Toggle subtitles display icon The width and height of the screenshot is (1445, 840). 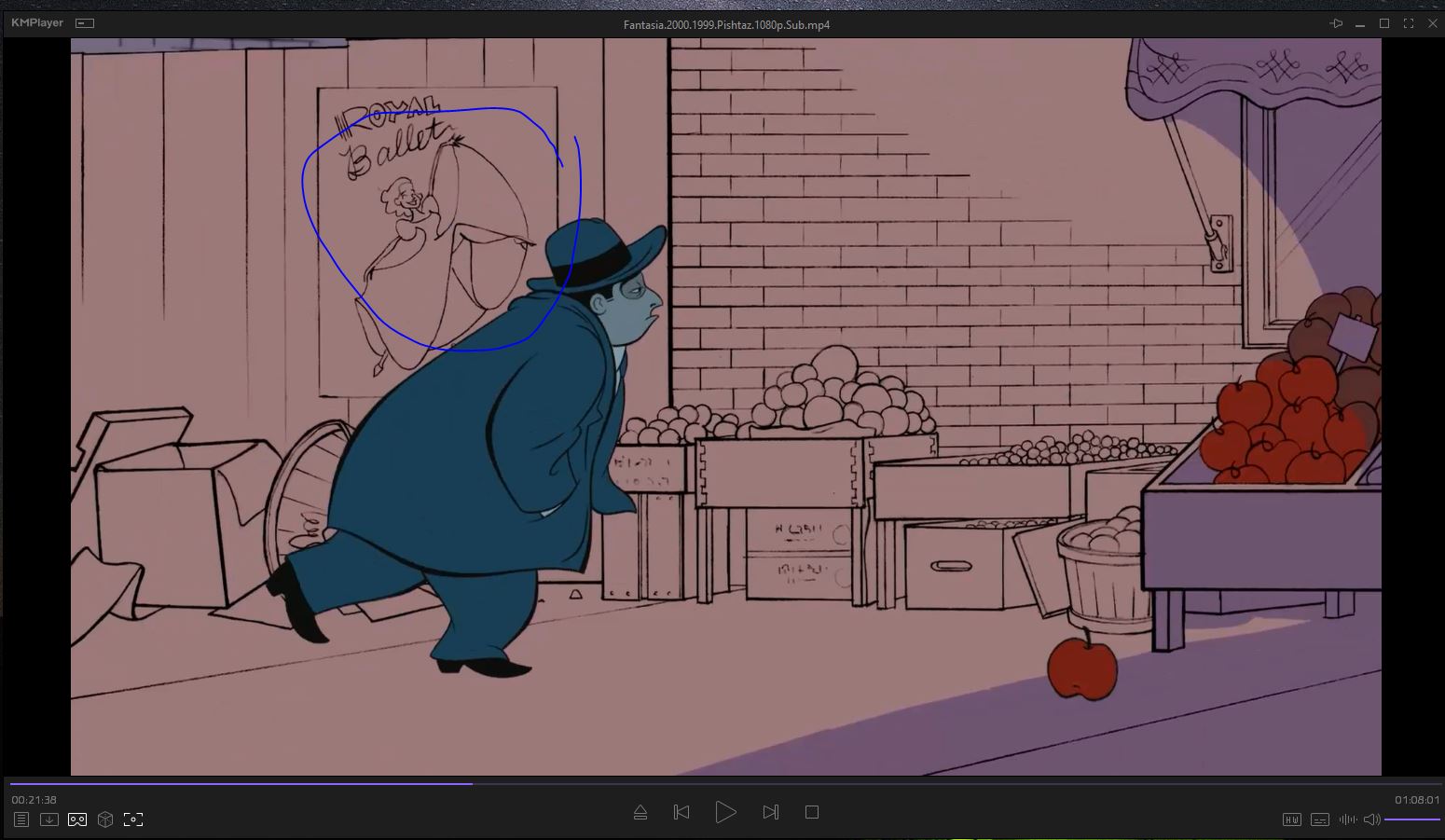coord(1320,819)
